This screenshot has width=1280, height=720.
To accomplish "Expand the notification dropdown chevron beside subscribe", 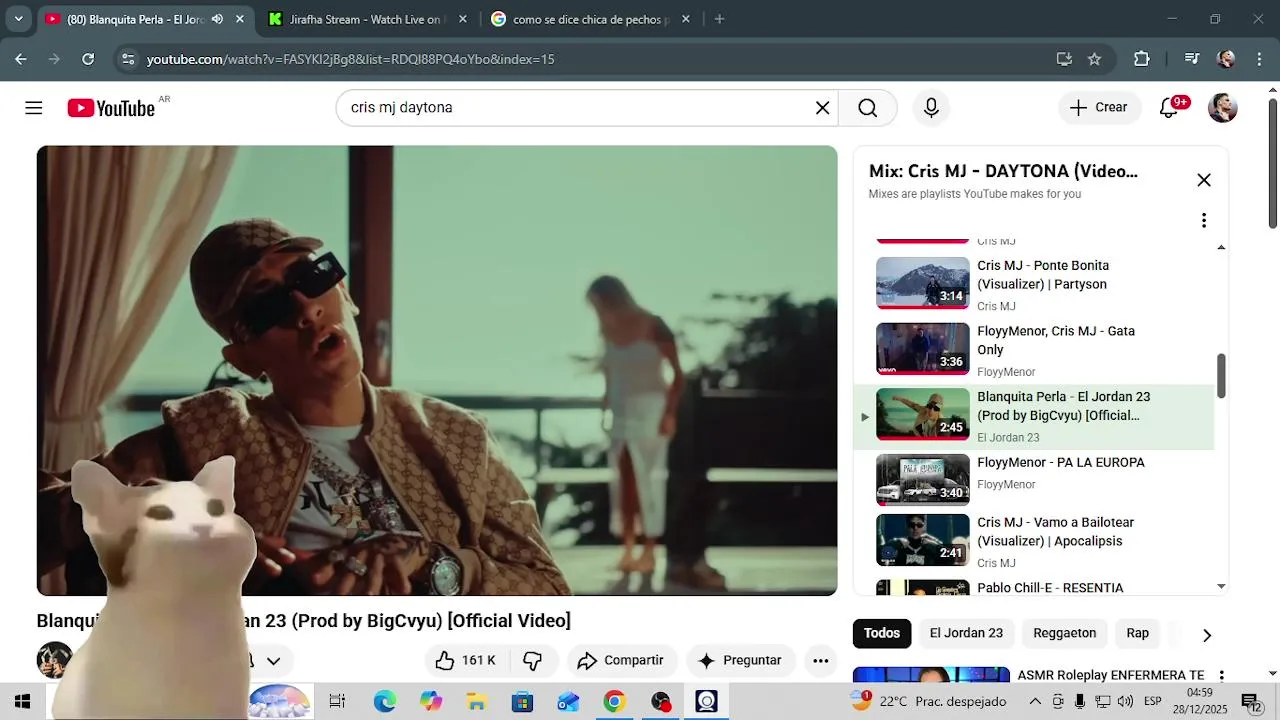I will [x=273, y=661].
